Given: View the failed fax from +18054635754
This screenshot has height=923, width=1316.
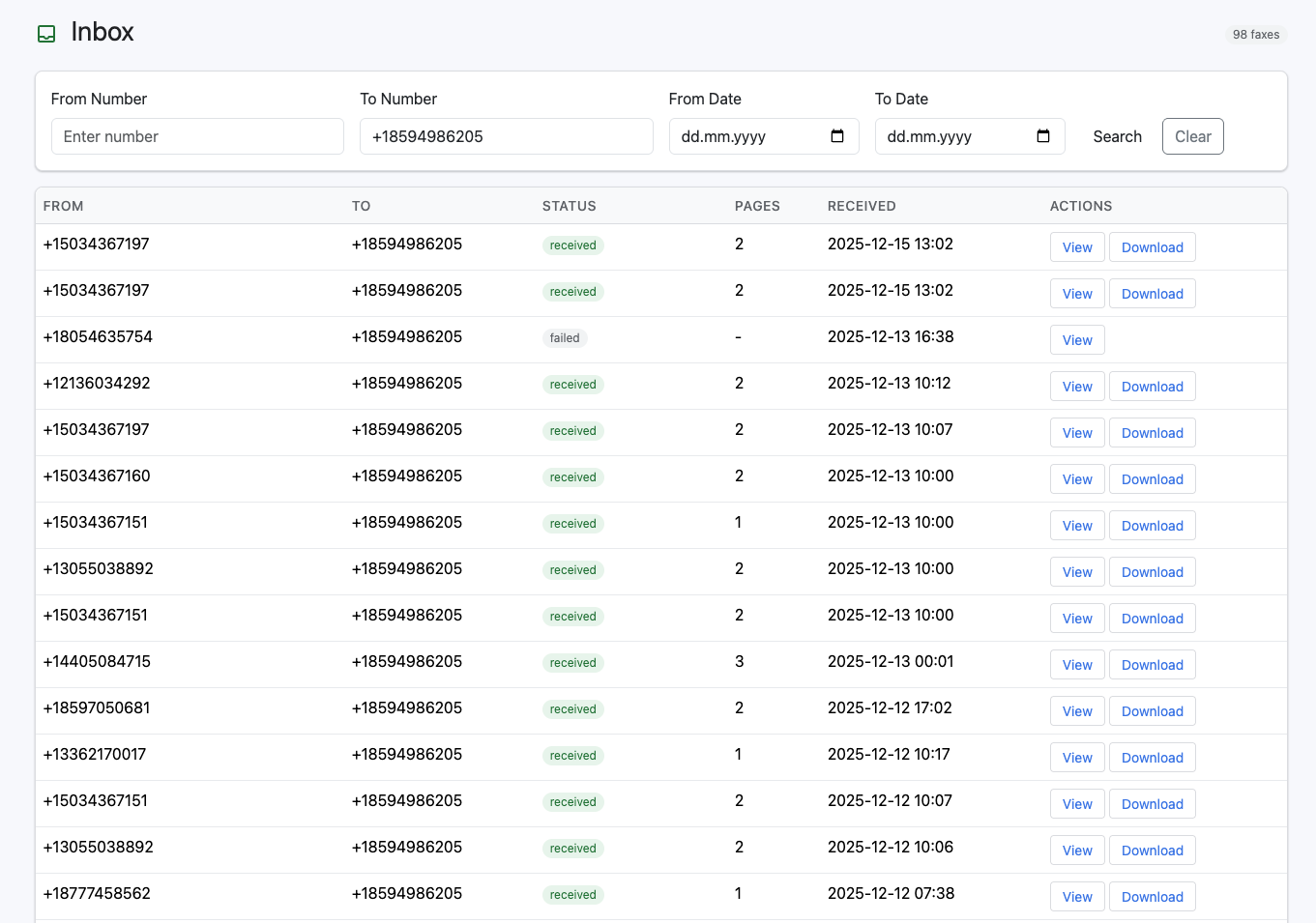Looking at the screenshot, I should [x=1077, y=340].
